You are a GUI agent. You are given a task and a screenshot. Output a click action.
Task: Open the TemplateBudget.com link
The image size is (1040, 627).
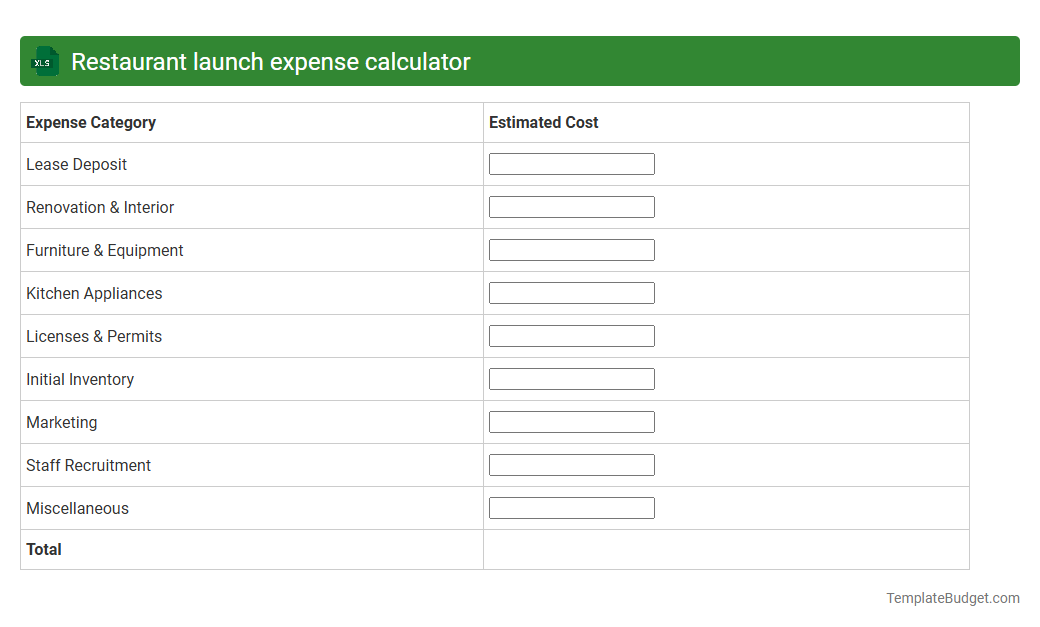point(952,597)
